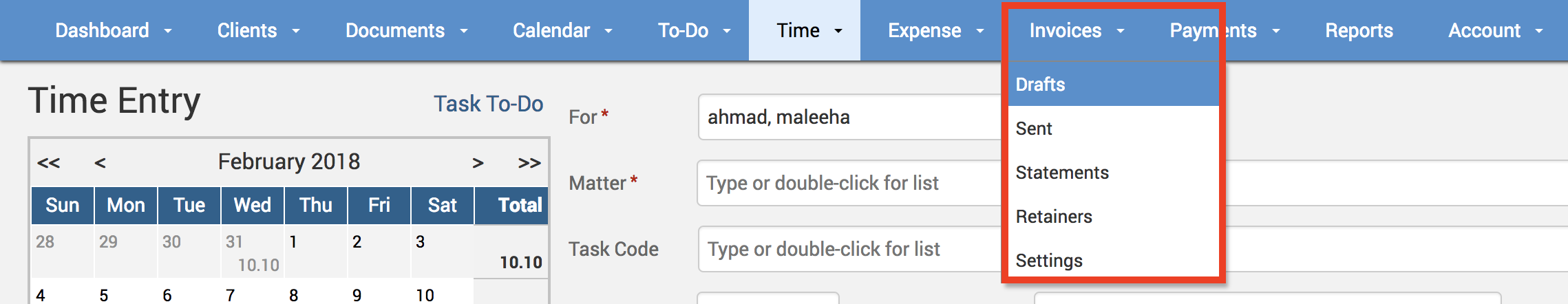
Task: Click the Reports tab
Action: pos(1359,31)
